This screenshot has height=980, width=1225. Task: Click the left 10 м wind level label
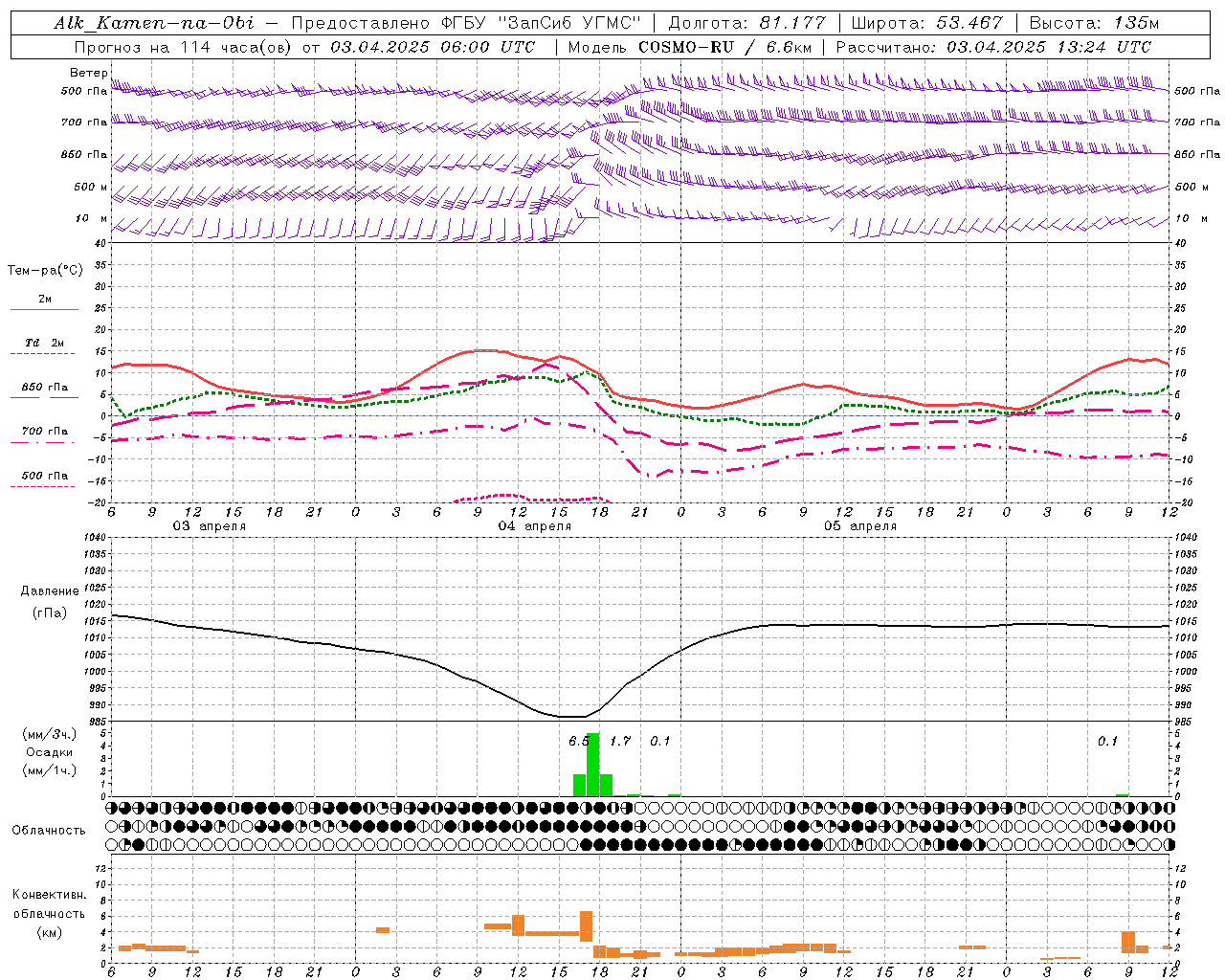click(91, 218)
